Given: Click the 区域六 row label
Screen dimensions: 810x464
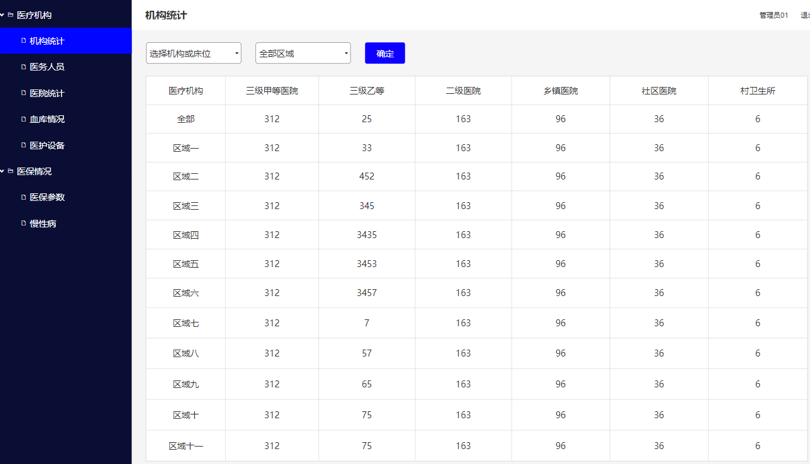Looking at the screenshot, I should [x=186, y=293].
